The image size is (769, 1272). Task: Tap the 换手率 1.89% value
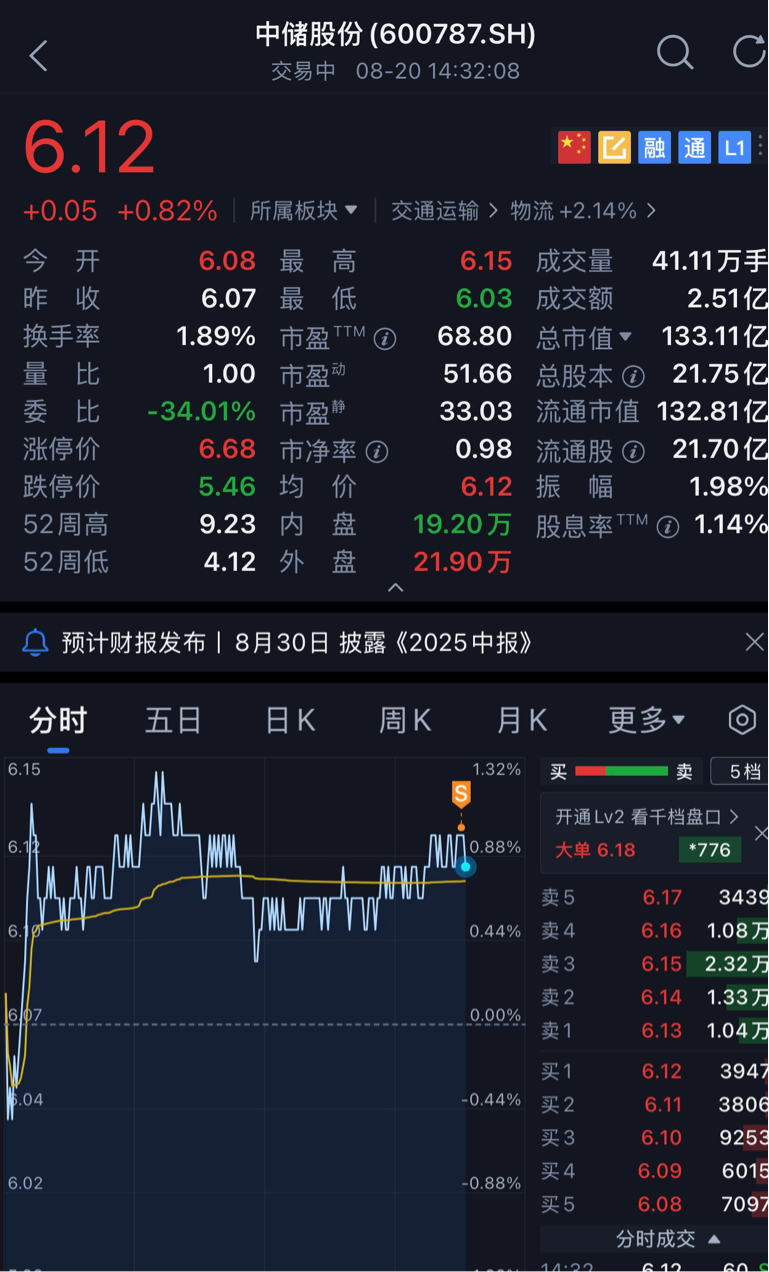(216, 336)
